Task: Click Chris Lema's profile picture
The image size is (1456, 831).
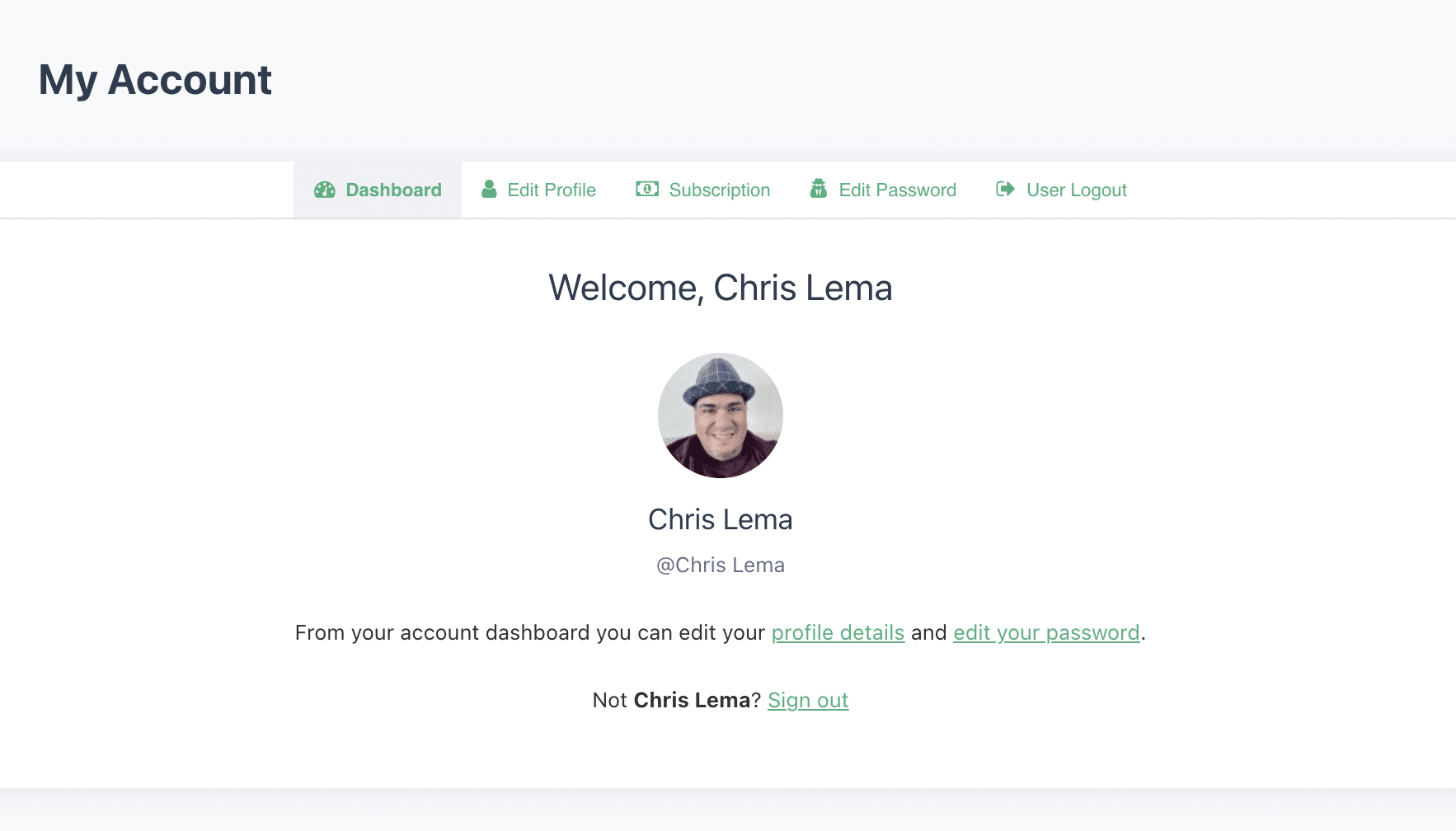Action: [720, 415]
